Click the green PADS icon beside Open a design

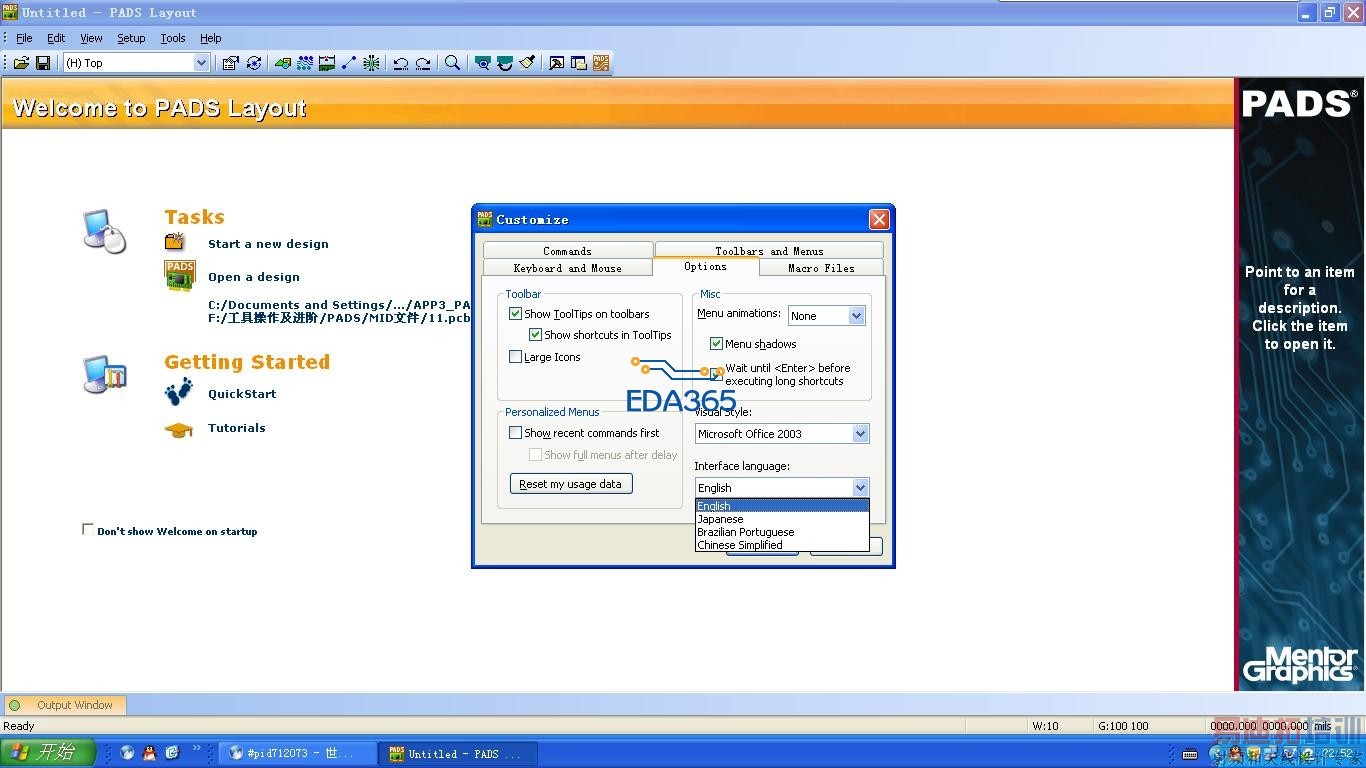pos(180,275)
